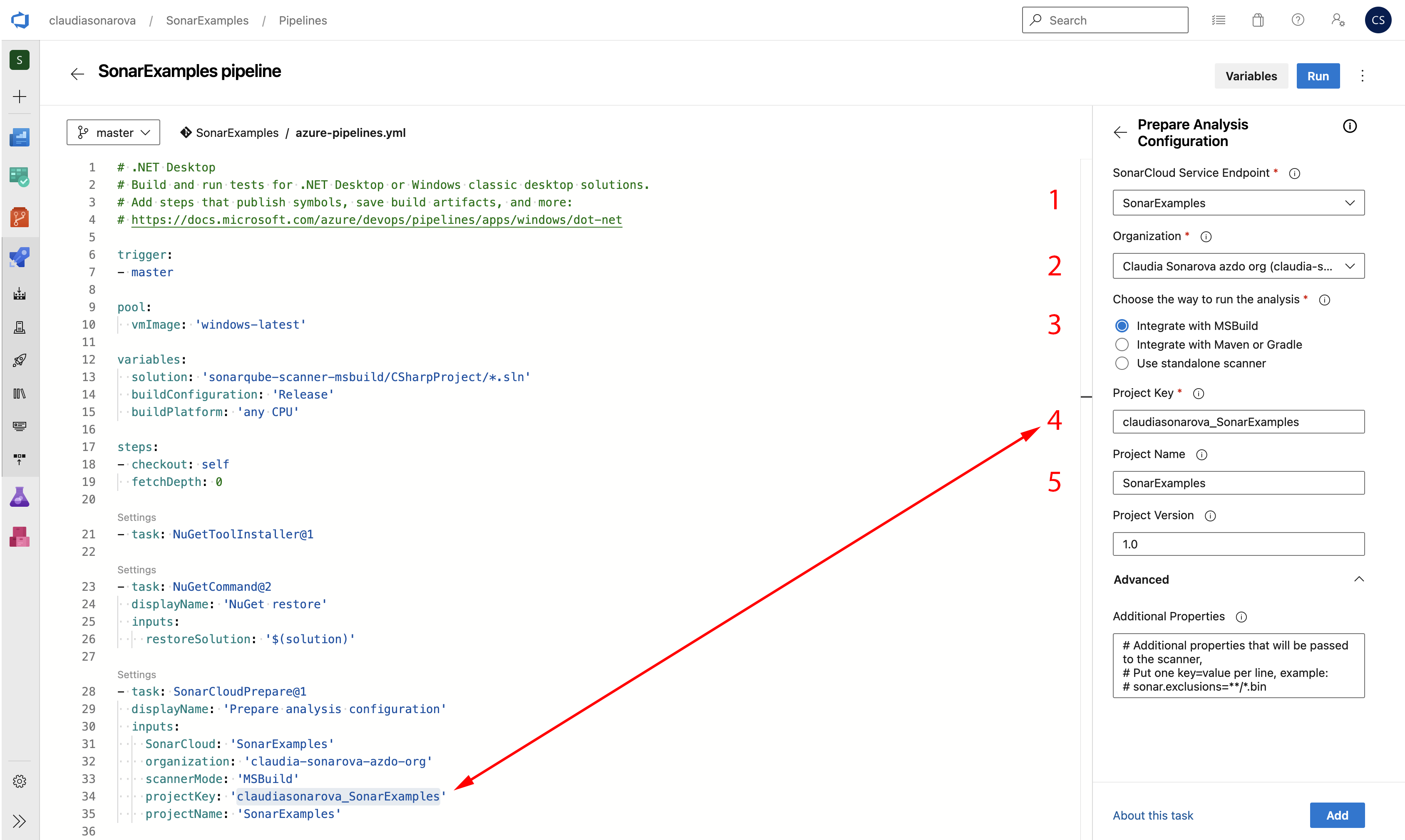Viewport: 1405px width, 840px height.
Task: Open Help question mark icon
Action: [x=1298, y=20]
